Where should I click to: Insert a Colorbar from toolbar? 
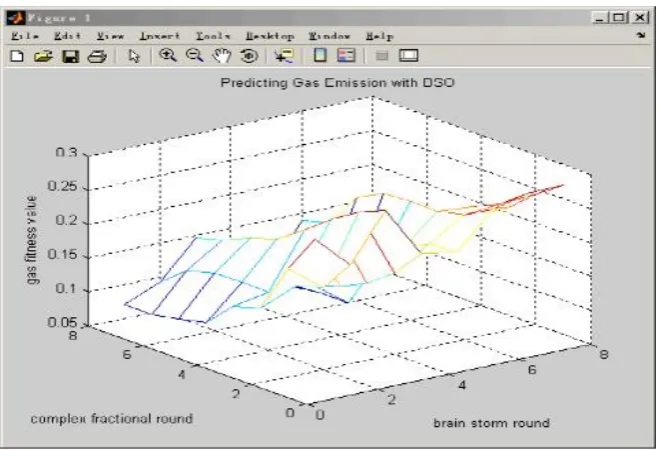tap(321, 55)
